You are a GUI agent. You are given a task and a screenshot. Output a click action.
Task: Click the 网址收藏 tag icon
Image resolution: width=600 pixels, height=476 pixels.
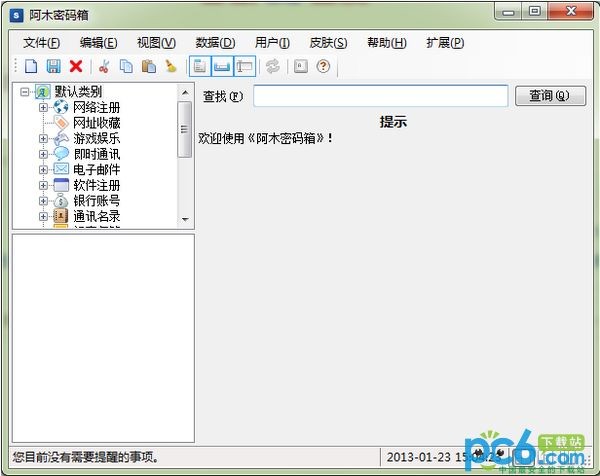click(61, 123)
